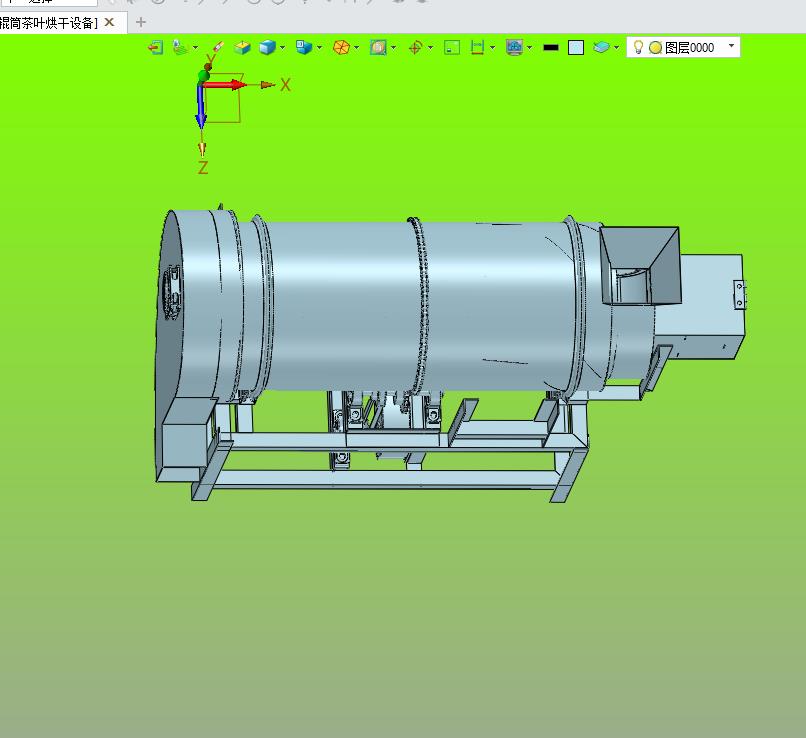The image size is (806, 738).
Task: Add a new tab with plus button
Action: [x=140, y=22]
